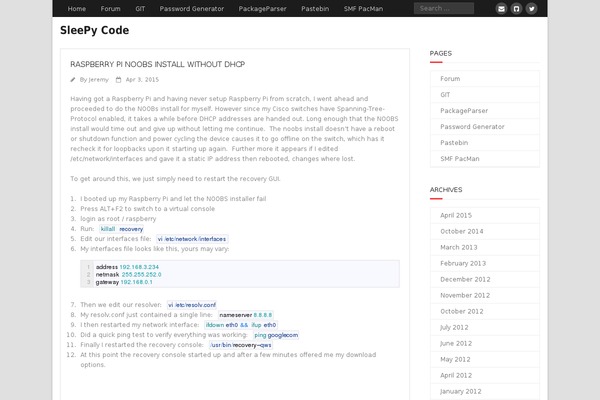
Task: Click the 'address 192.168.3.234' code line
Action: 127,267
